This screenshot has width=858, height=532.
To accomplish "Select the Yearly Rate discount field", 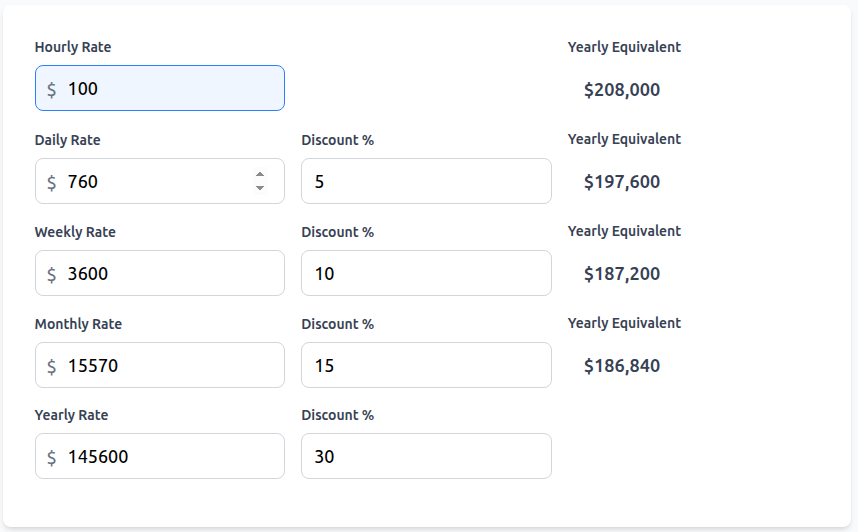I will coord(426,457).
